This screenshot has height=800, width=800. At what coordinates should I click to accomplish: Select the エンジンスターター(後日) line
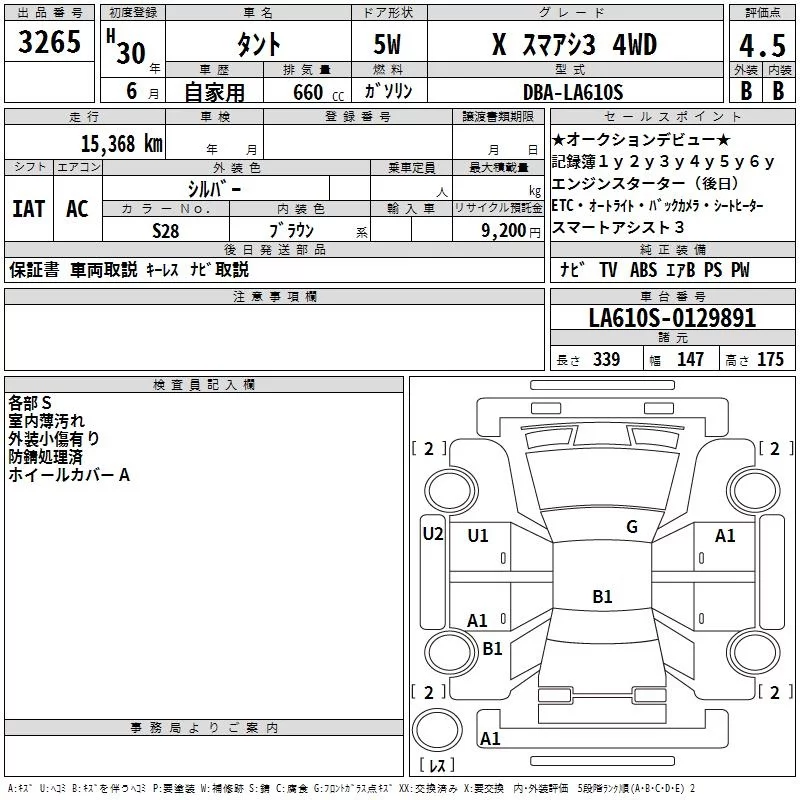(645, 183)
